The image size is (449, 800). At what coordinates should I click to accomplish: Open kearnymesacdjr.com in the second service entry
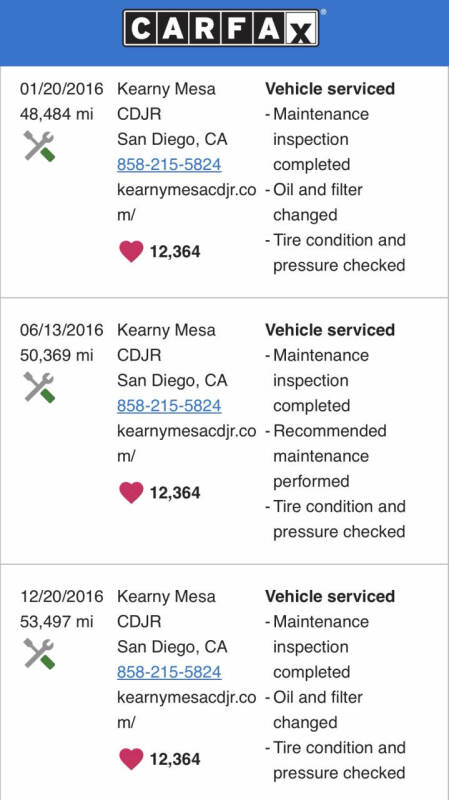(x=186, y=443)
